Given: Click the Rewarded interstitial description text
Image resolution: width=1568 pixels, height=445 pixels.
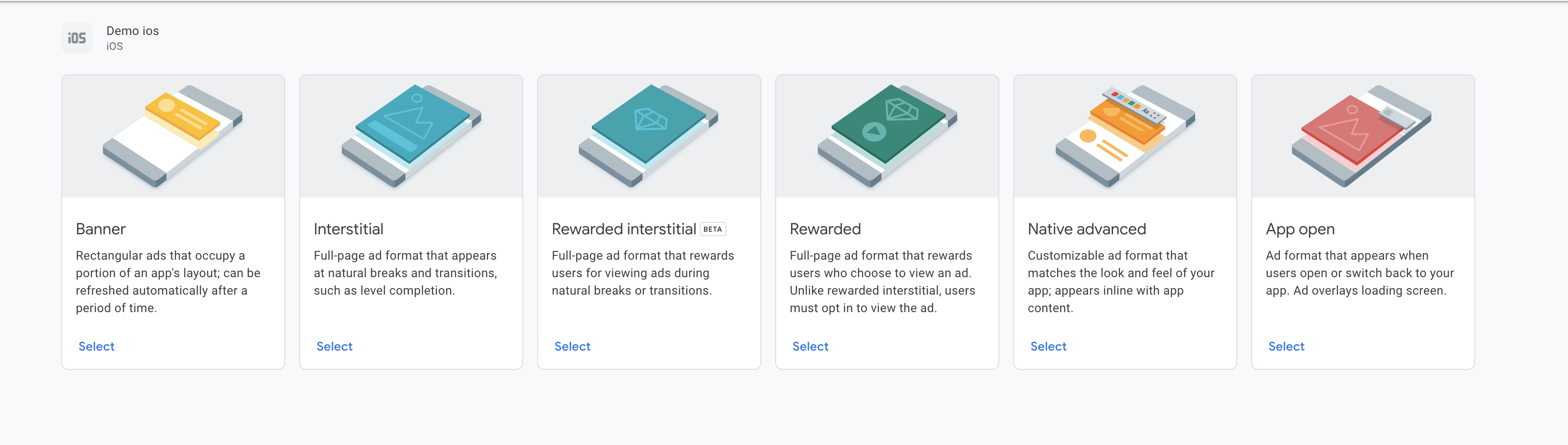Looking at the screenshot, I should tap(643, 273).
